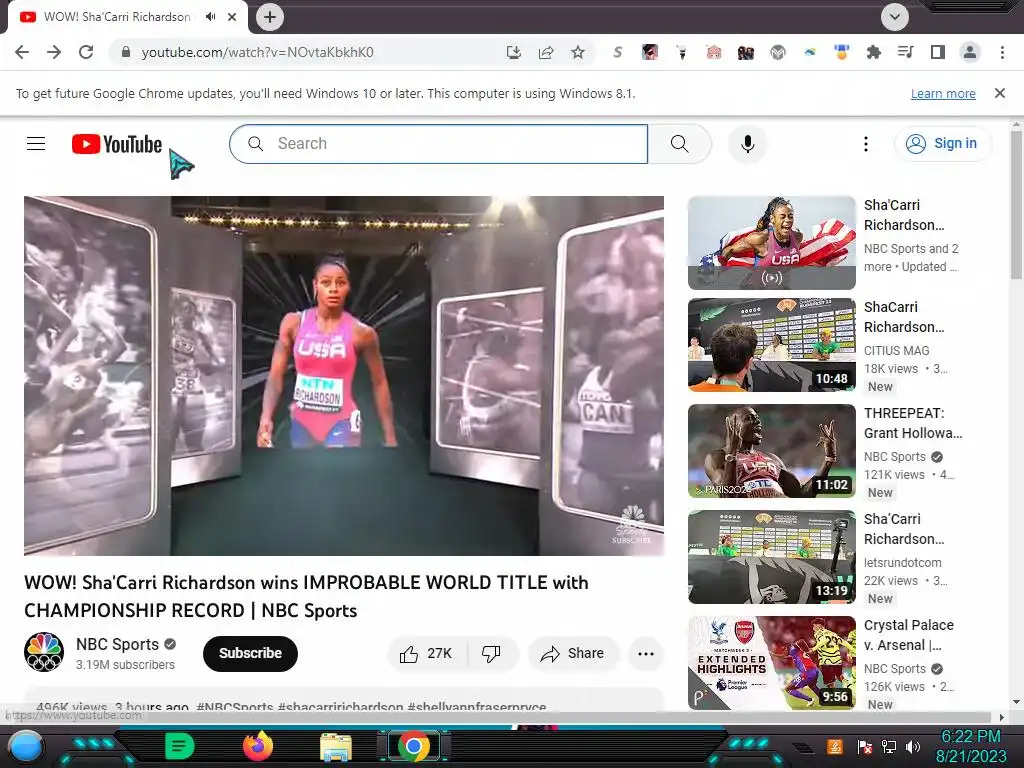Go back with browser back arrow

[x=22, y=52]
